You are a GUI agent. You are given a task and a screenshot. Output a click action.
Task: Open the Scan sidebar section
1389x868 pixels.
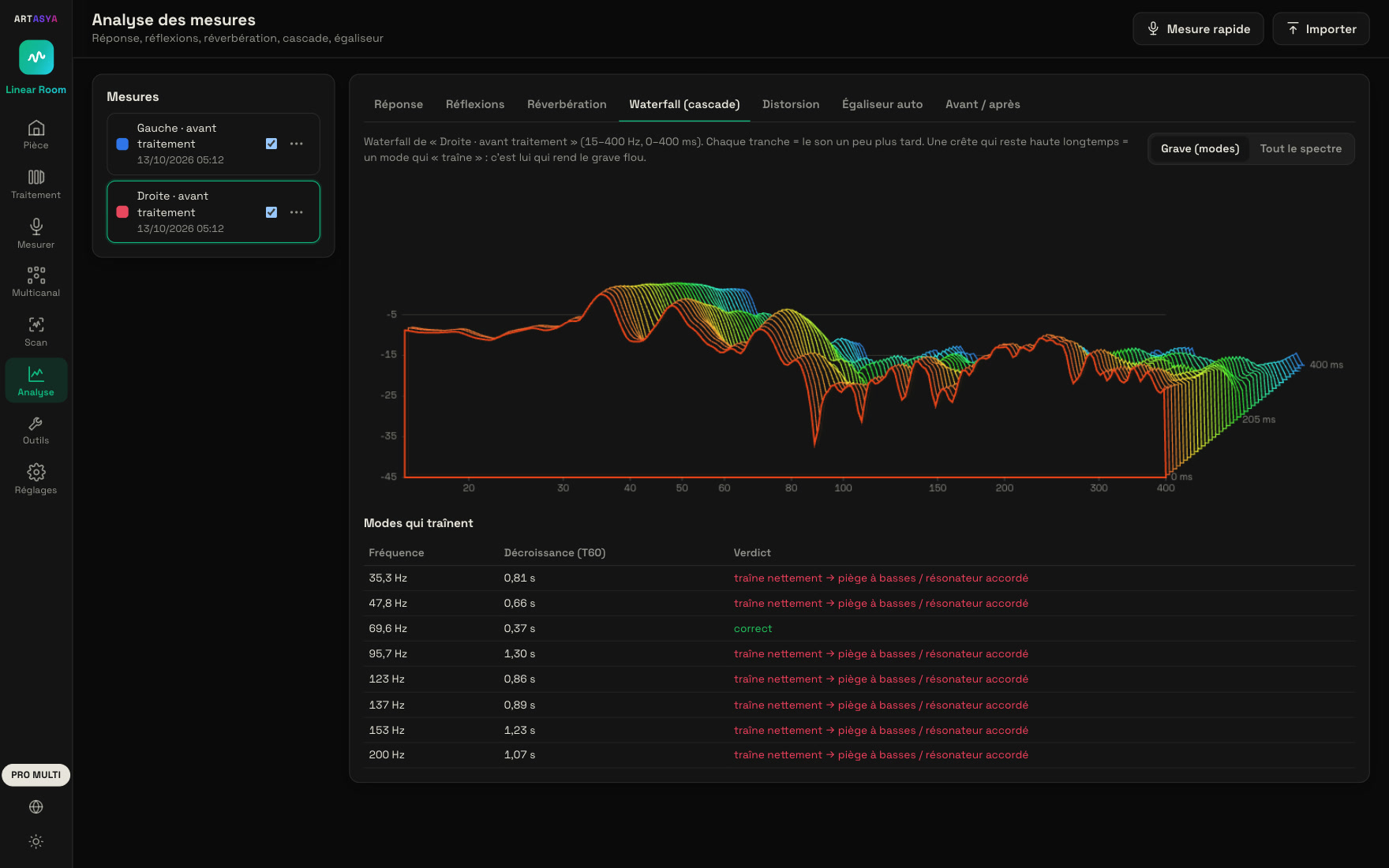36,331
